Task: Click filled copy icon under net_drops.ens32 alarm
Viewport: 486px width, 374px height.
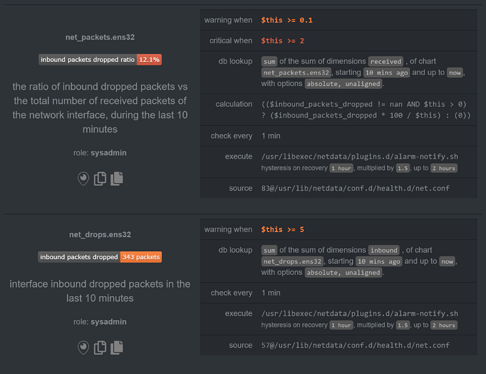Action: pos(117,348)
